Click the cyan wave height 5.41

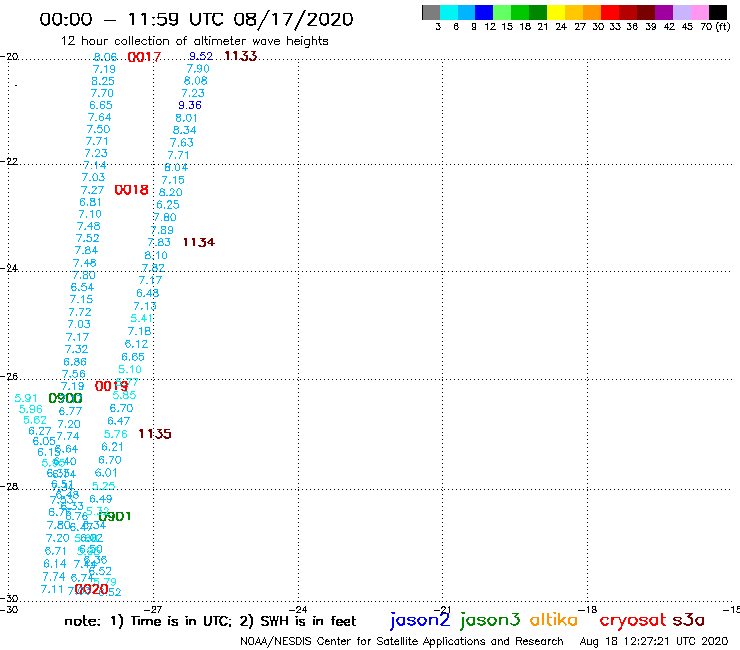(142, 319)
